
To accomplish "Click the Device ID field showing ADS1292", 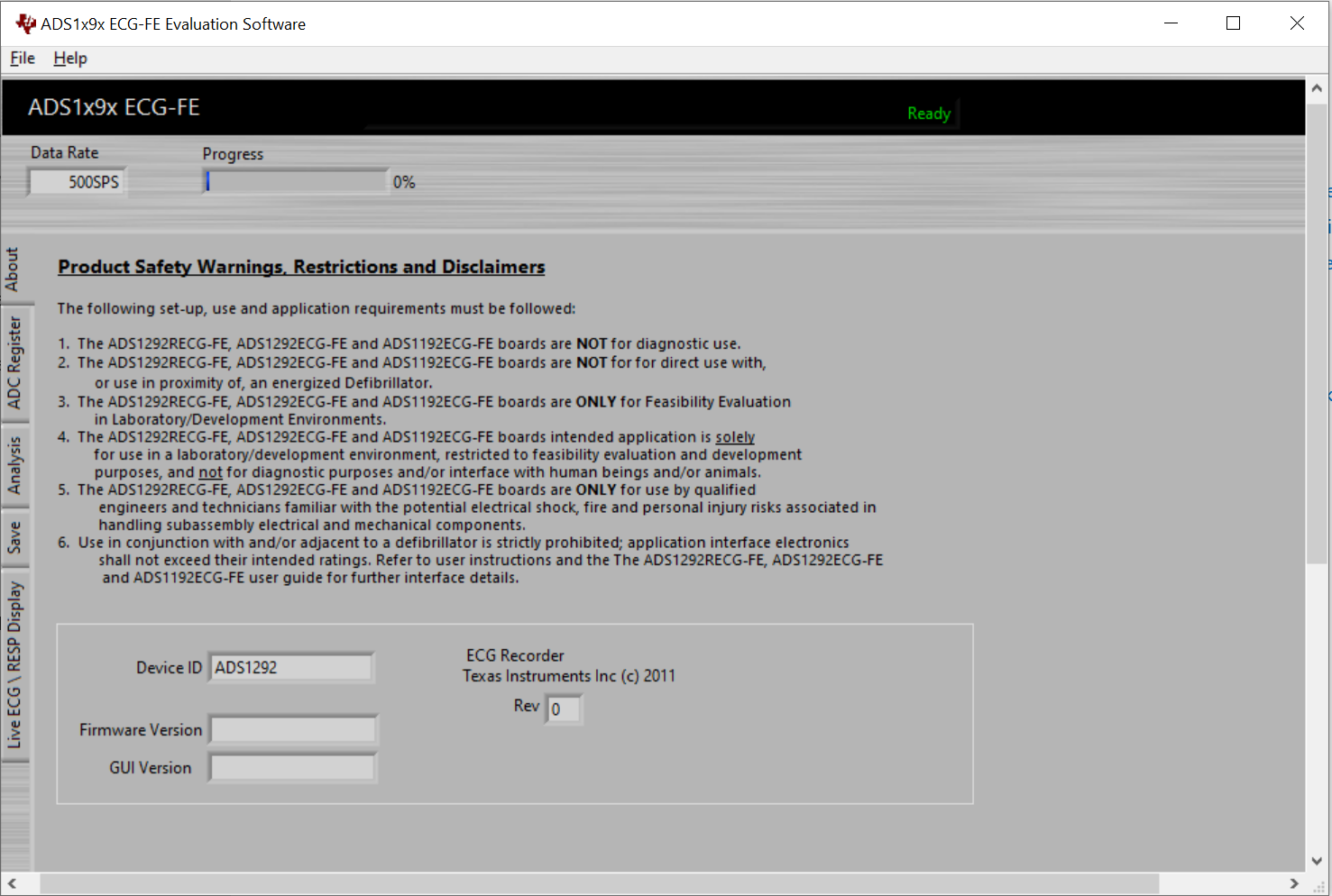I will [x=290, y=668].
